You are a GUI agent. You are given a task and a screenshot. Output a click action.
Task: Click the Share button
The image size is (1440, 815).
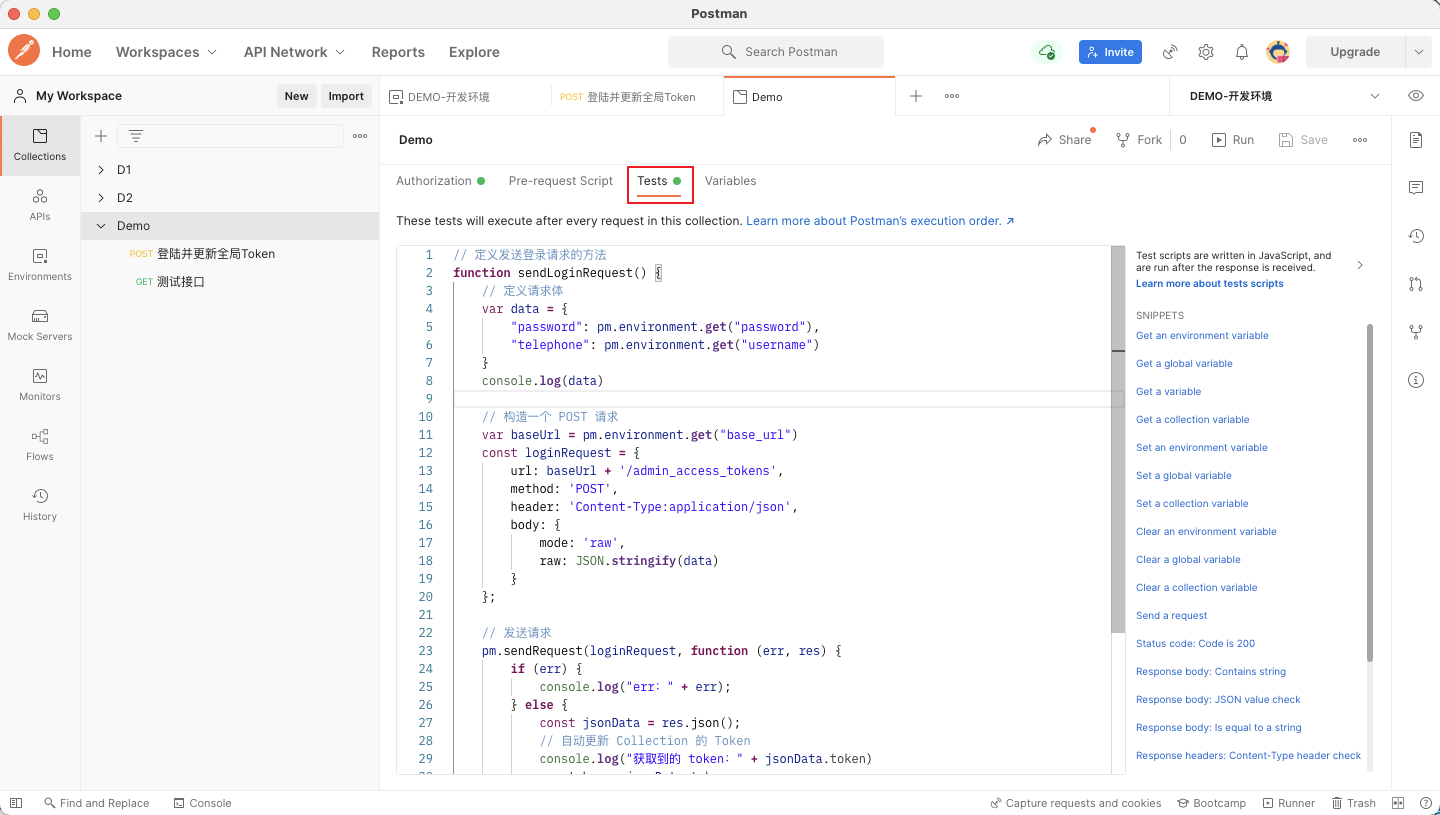1065,140
